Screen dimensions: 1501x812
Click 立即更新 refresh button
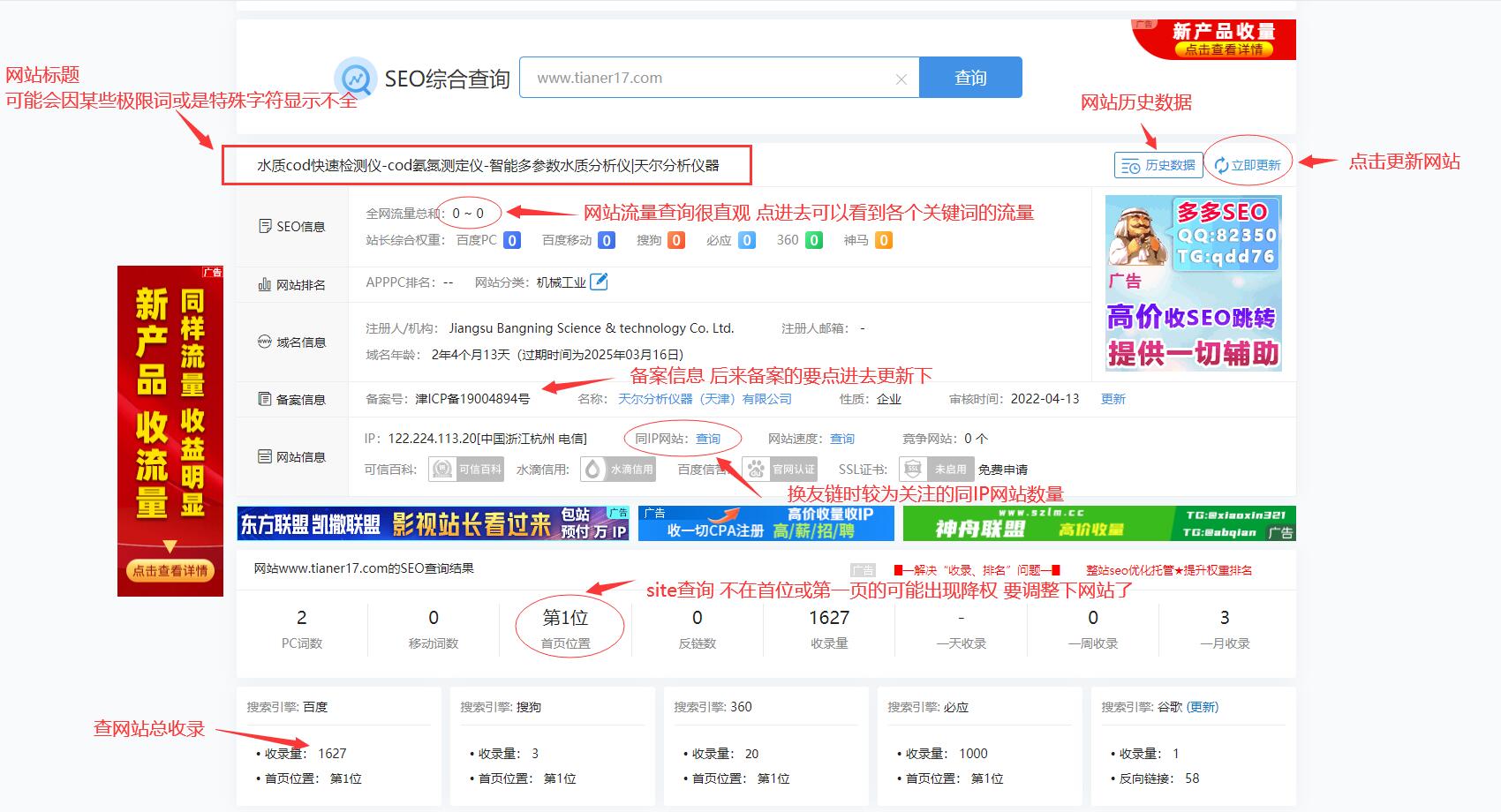coord(1247,165)
